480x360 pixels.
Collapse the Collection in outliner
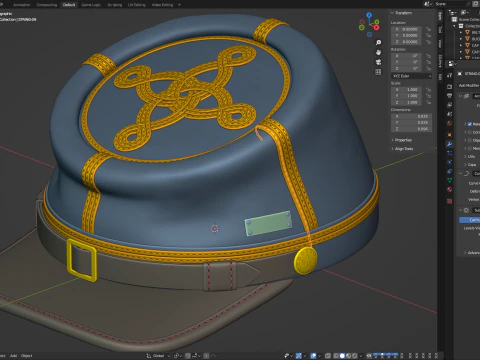point(455,26)
